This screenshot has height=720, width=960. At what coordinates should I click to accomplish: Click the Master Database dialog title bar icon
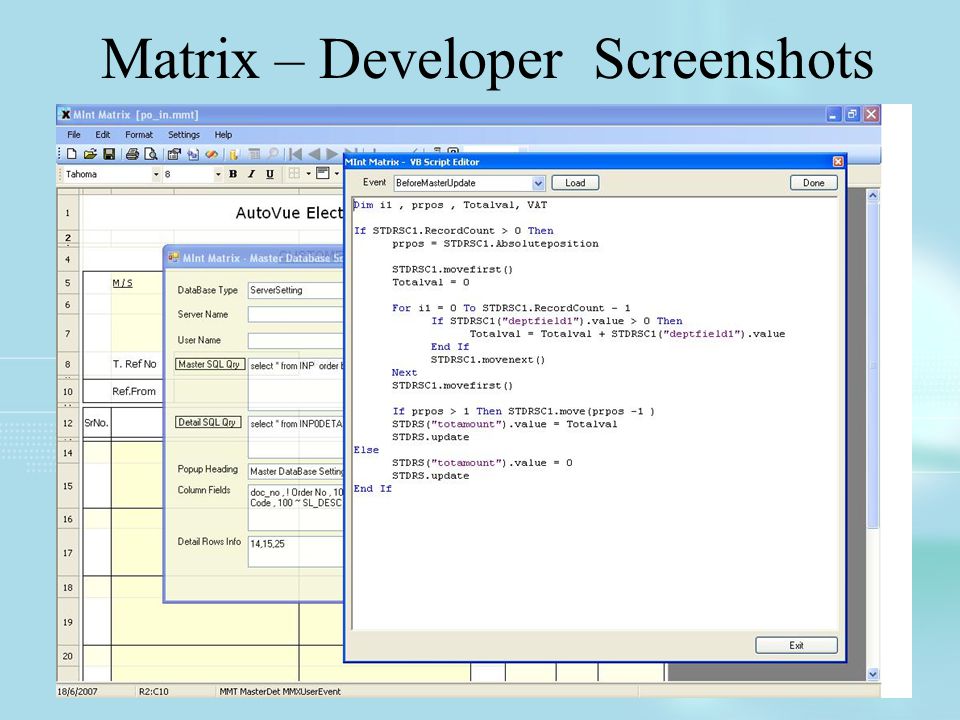[174, 257]
